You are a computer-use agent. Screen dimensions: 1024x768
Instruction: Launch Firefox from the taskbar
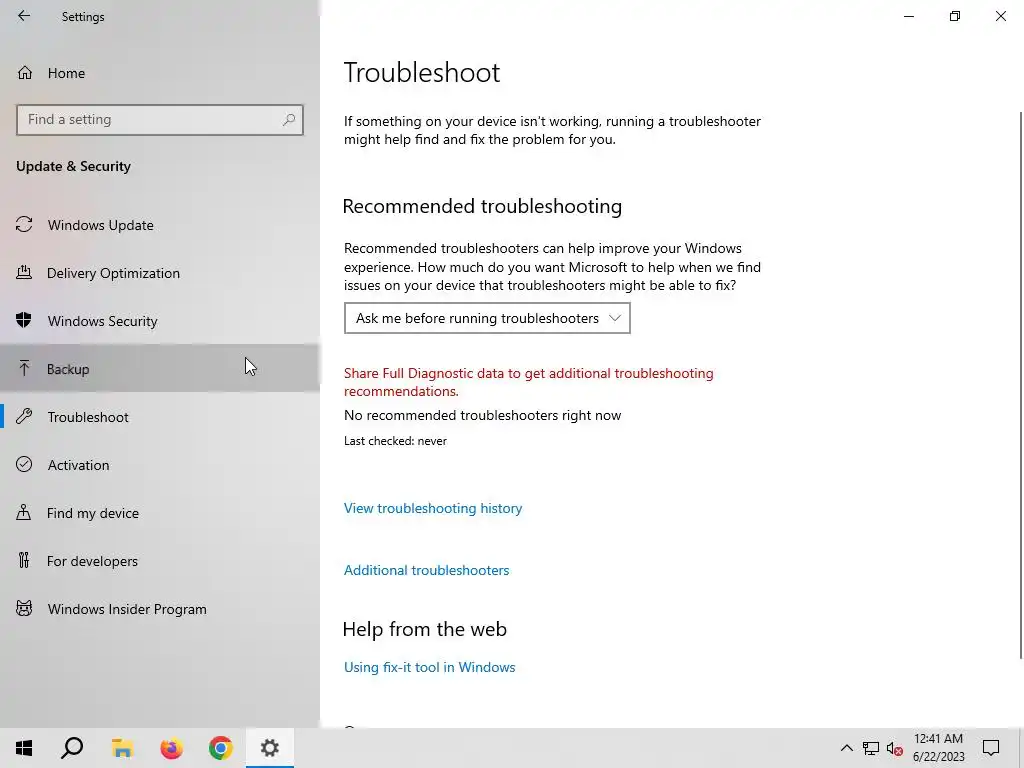(172, 748)
